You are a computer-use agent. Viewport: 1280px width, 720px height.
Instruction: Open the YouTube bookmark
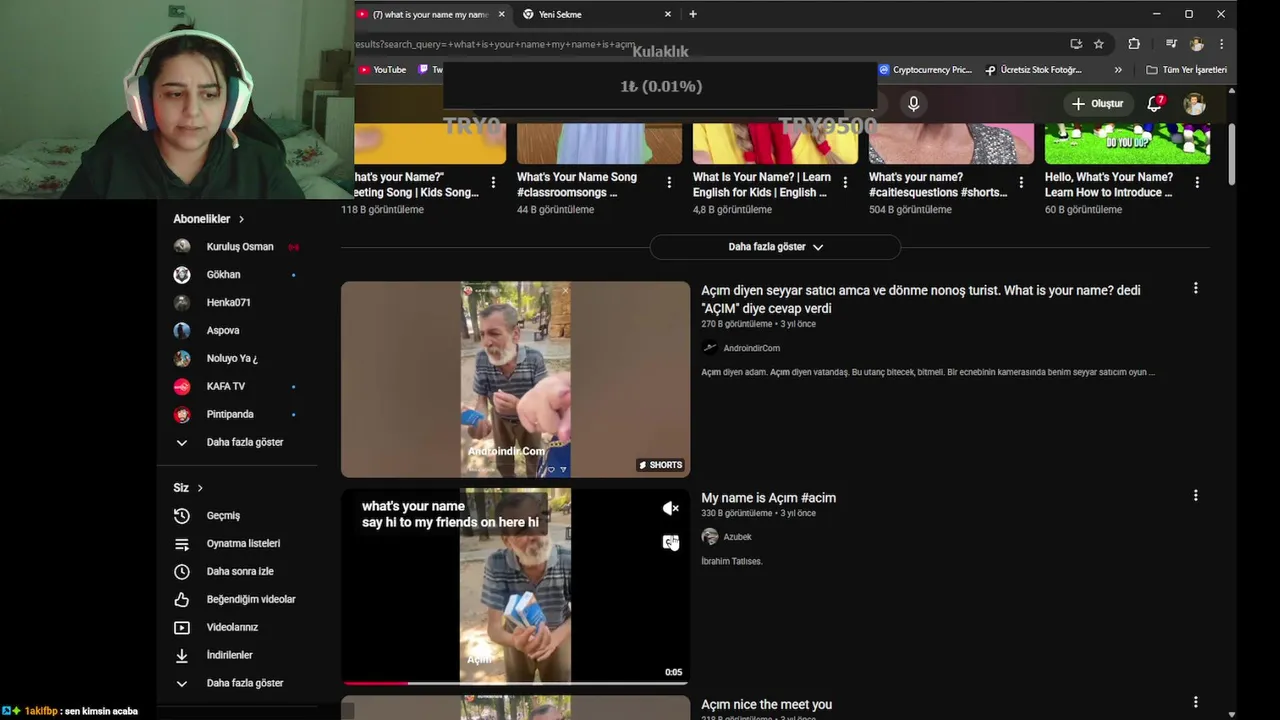(x=382, y=70)
